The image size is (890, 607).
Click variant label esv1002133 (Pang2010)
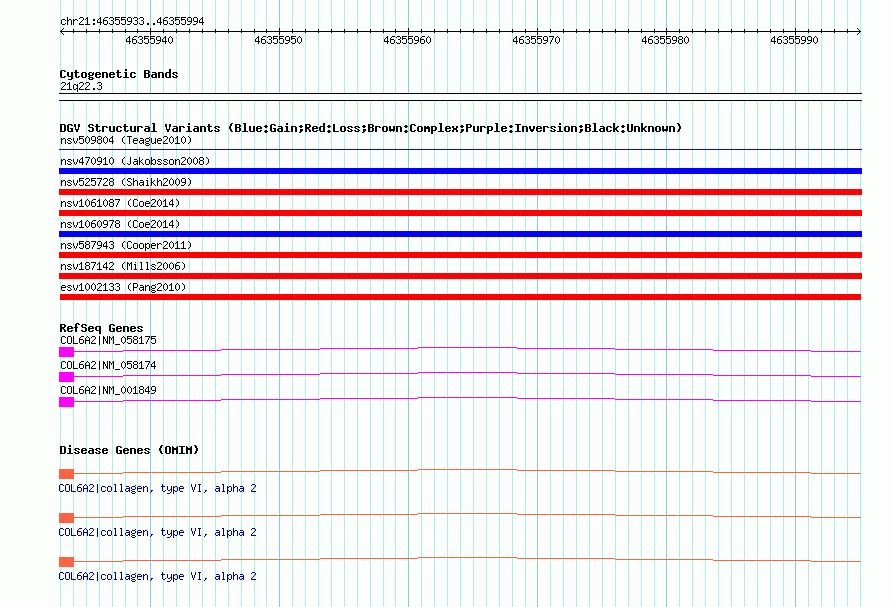pyautogui.click(x=123, y=287)
